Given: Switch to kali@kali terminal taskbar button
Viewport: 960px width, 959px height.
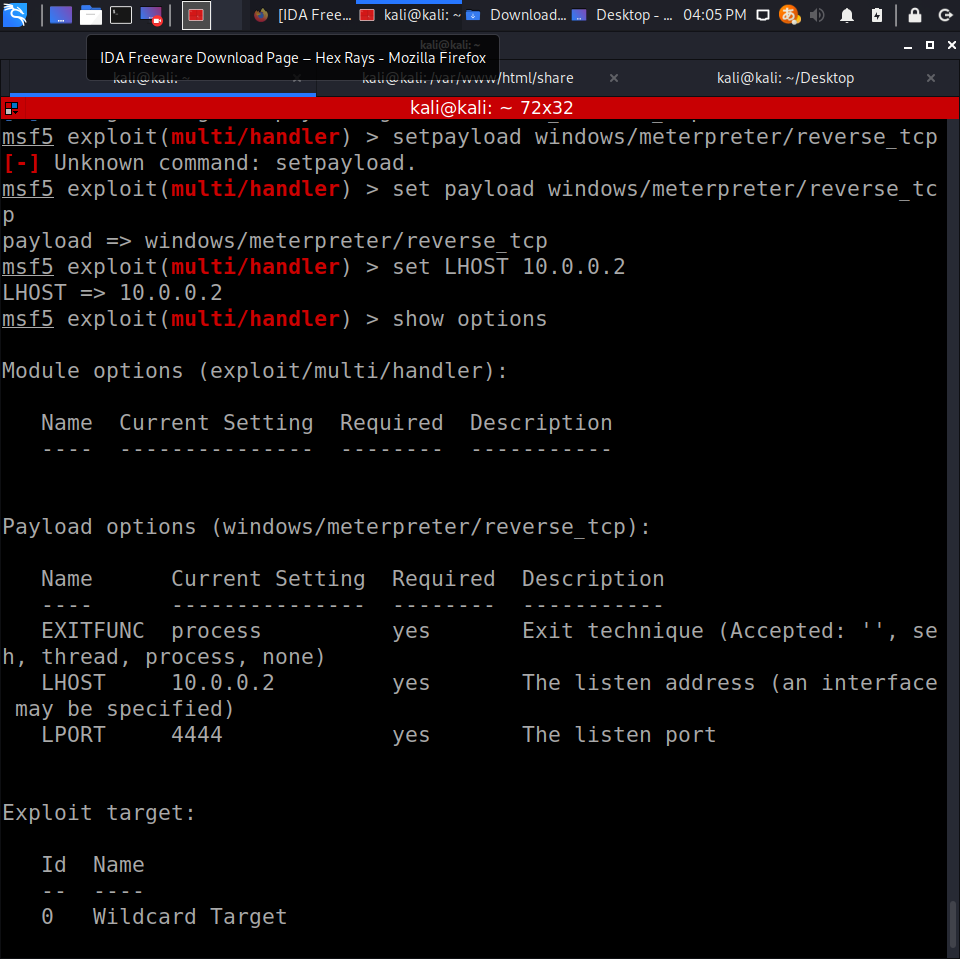Looking at the screenshot, I should (x=410, y=15).
